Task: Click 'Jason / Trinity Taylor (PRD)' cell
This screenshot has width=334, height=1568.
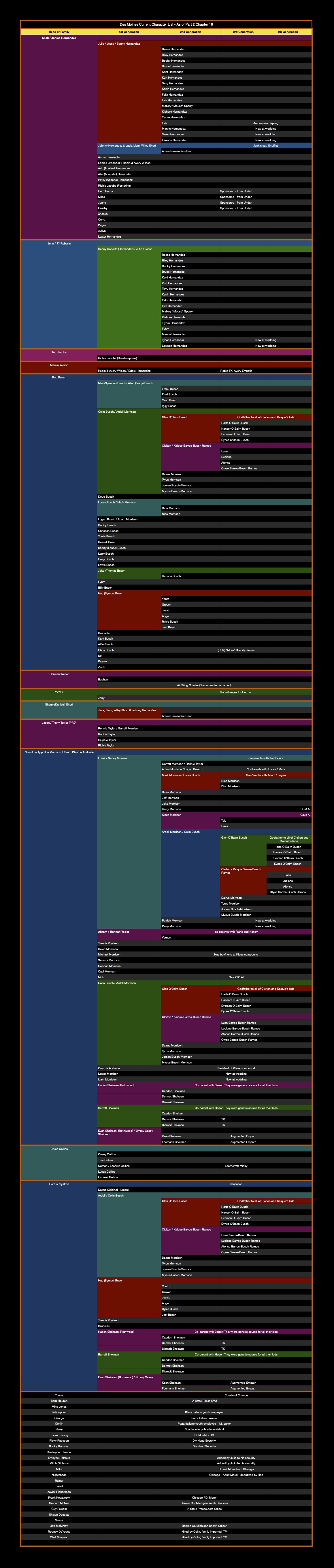Action: pos(59,723)
